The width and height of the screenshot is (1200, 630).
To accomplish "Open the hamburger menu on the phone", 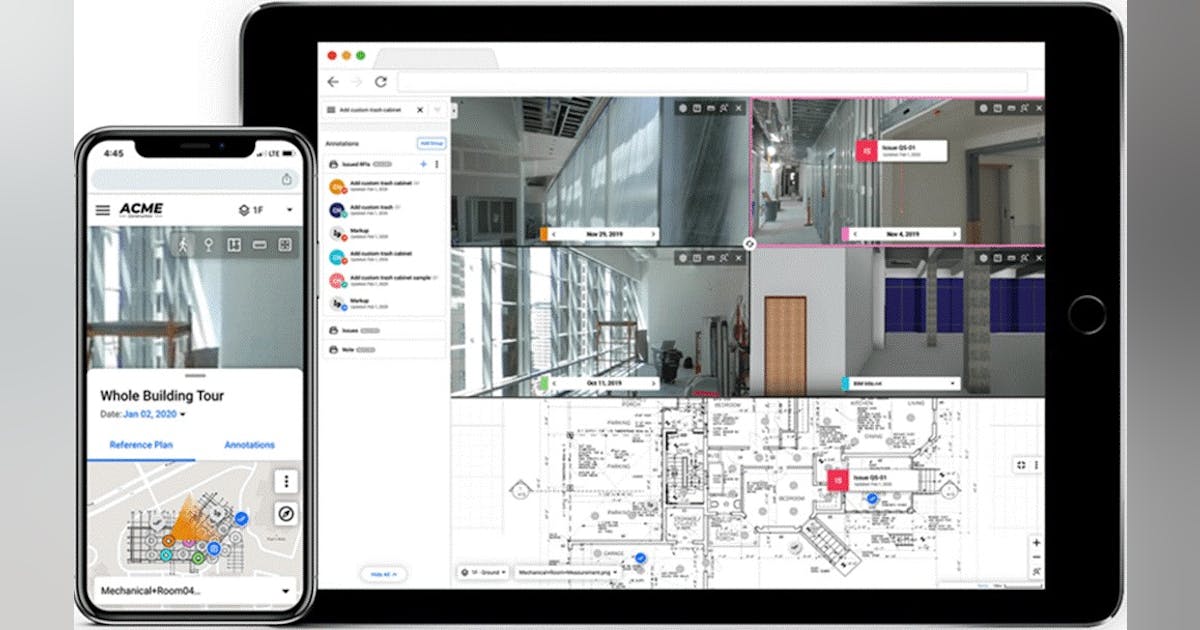I will (103, 210).
